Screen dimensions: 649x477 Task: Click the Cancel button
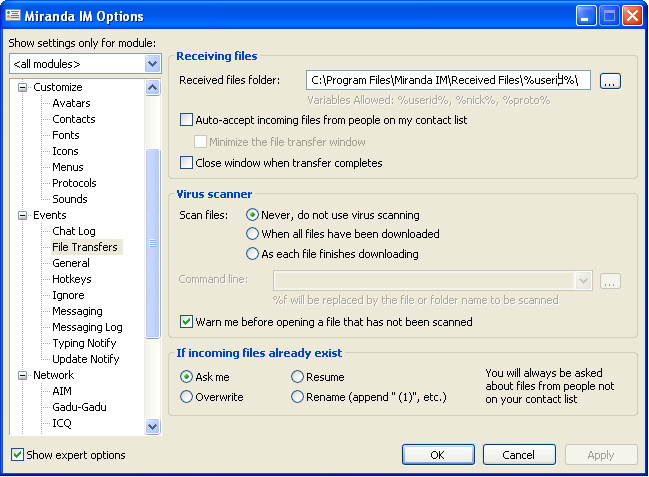(x=519, y=455)
